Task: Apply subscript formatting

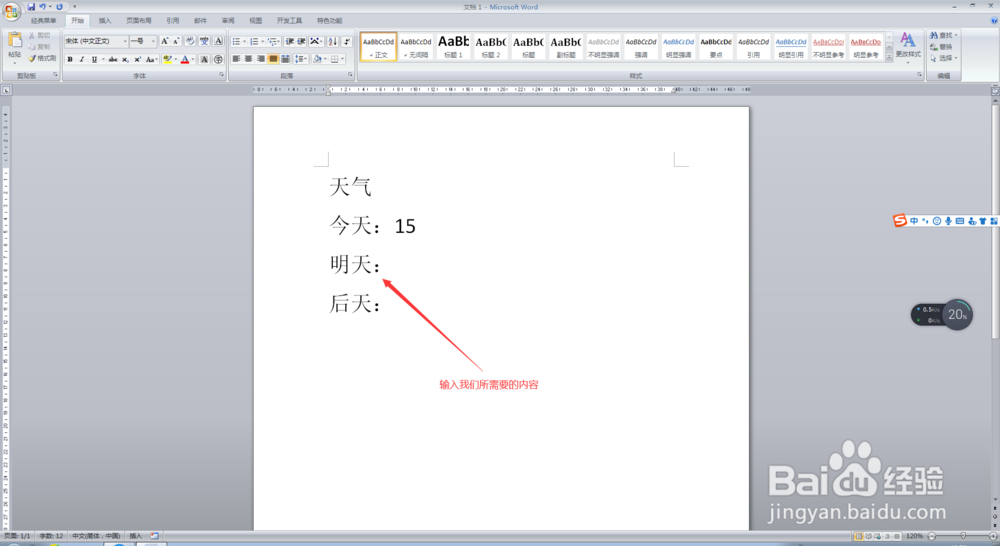Action: [x=126, y=59]
